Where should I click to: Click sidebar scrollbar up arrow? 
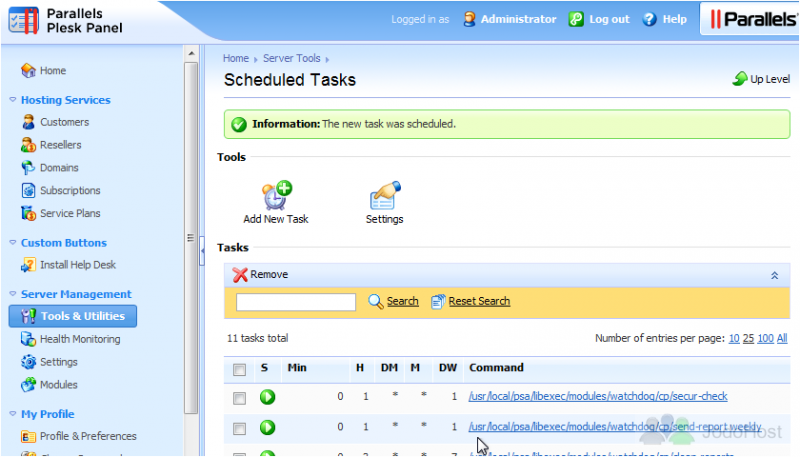[191, 53]
